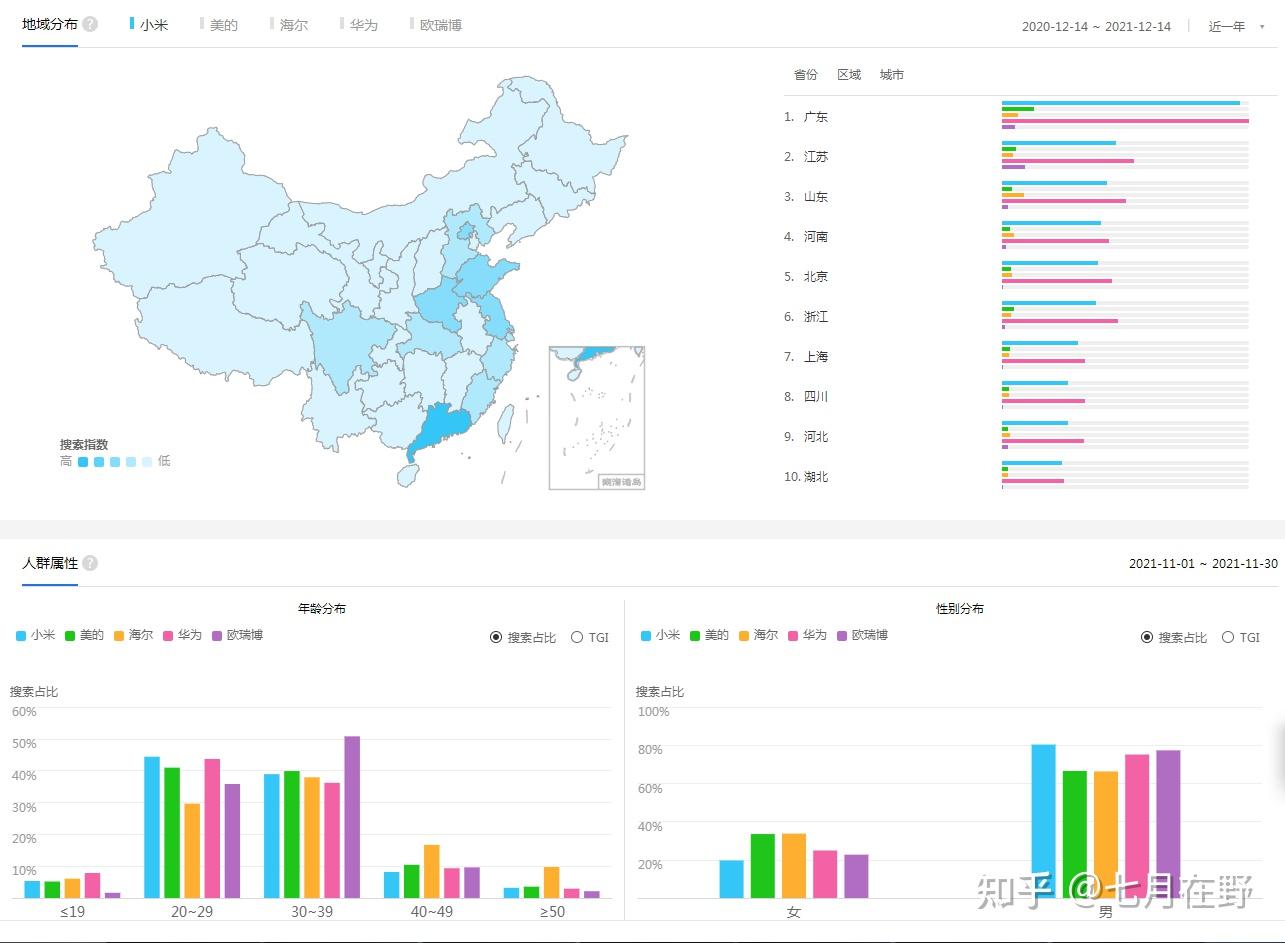Select TGI radio in 性别分布 chart
This screenshot has width=1285, height=943.
[1228, 637]
